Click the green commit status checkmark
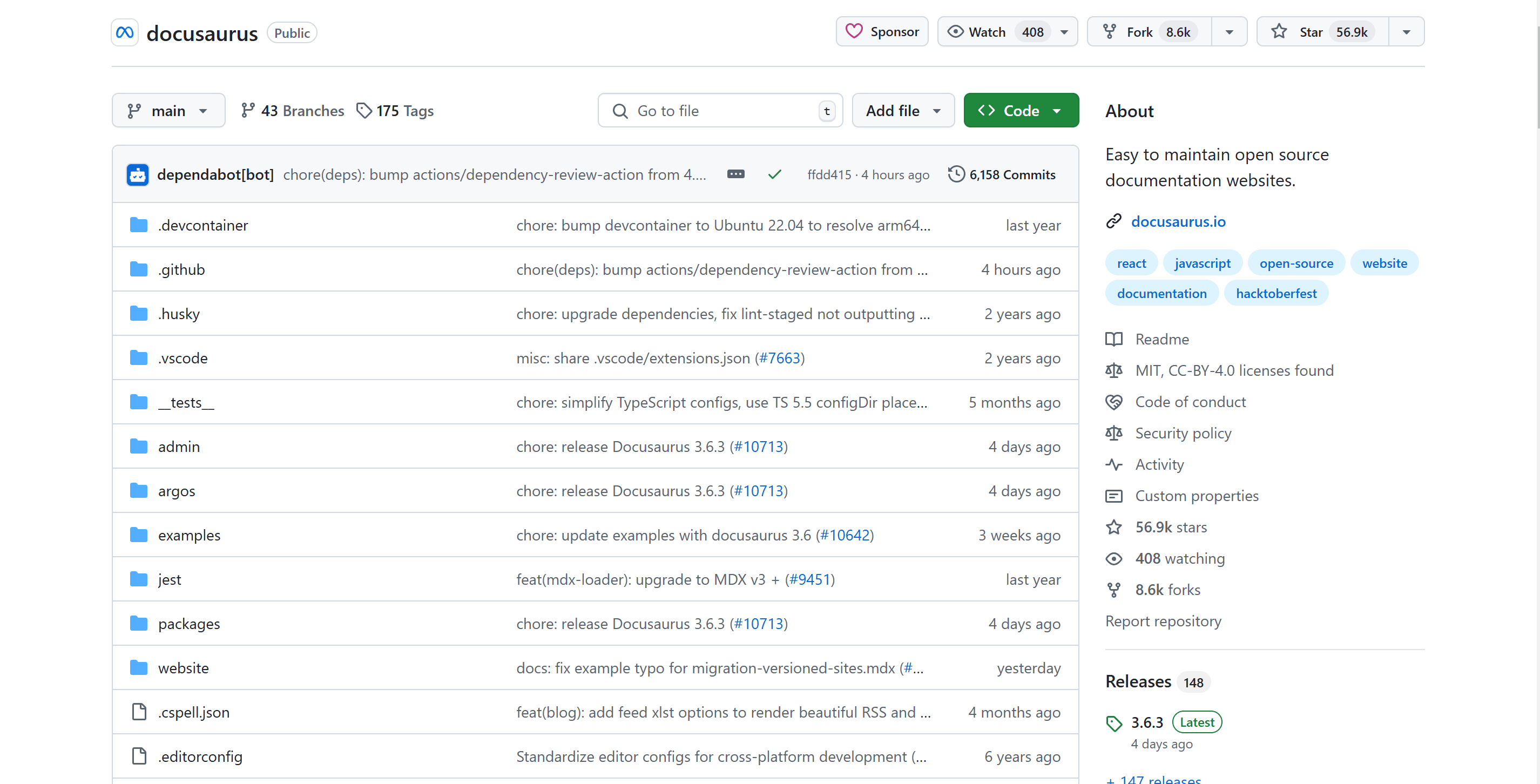This screenshot has height=784, width=1540. tap(774, 174)
